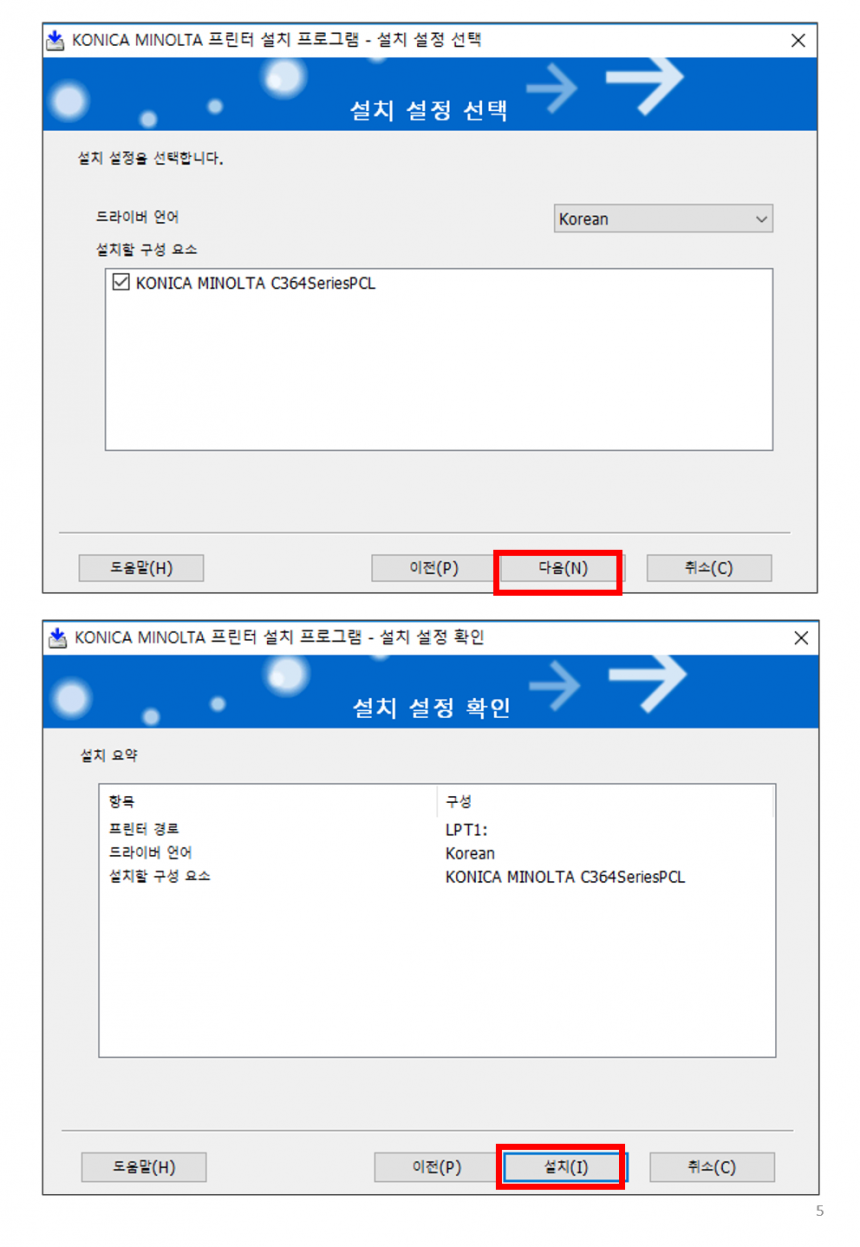This screenshot has width=860, height=1247.
Task: Open help via 도움말(H) button
Action: 140,568
